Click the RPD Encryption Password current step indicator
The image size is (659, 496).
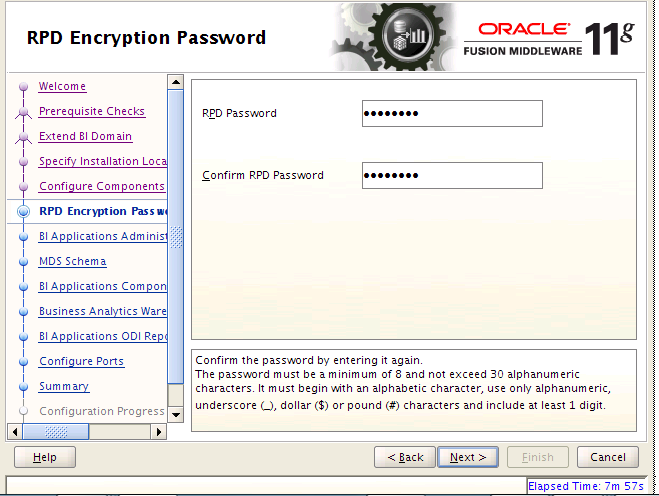click(x=24, y=211)
